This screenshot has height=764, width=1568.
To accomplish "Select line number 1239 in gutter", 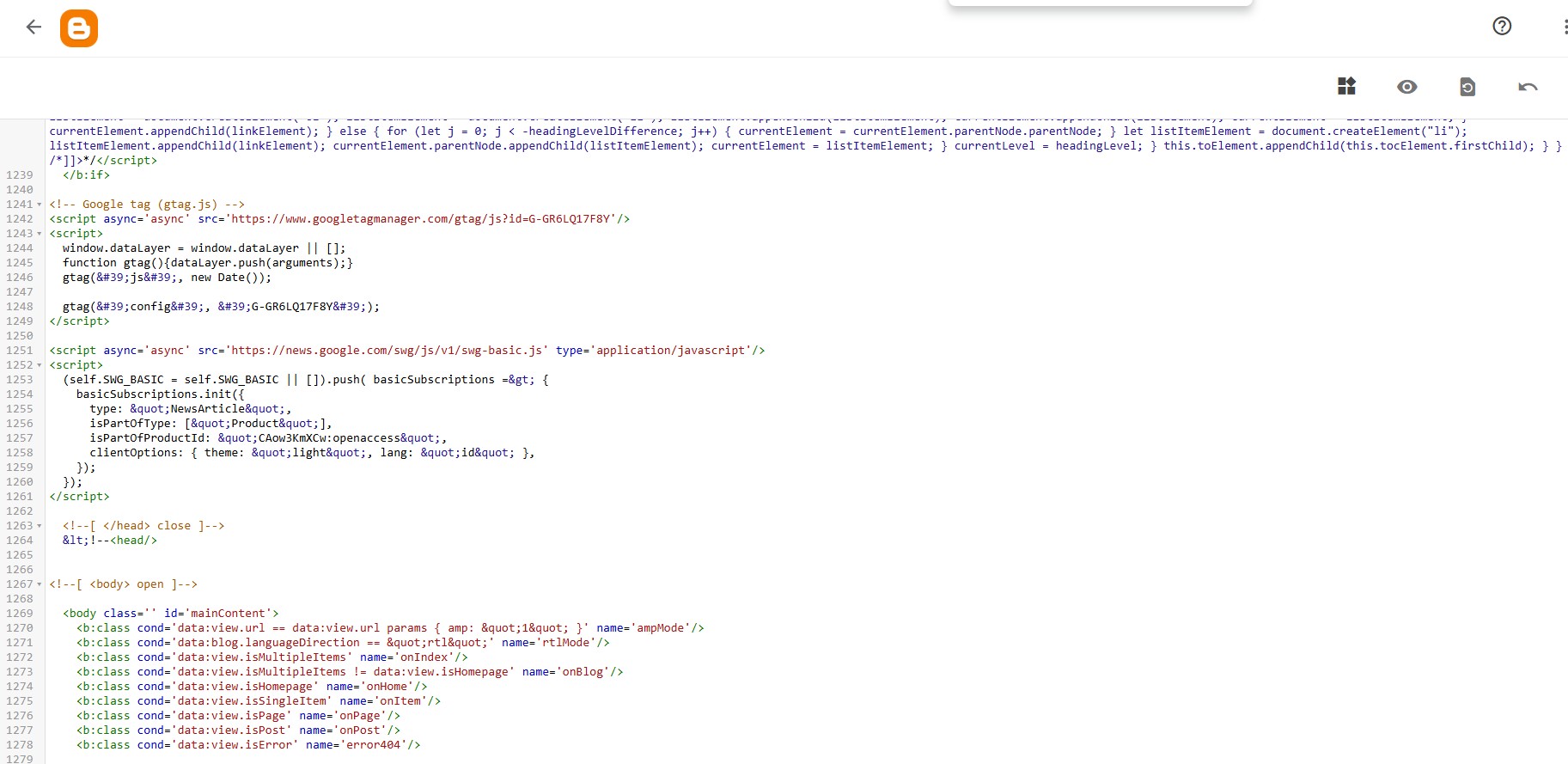I will point(20,175).
